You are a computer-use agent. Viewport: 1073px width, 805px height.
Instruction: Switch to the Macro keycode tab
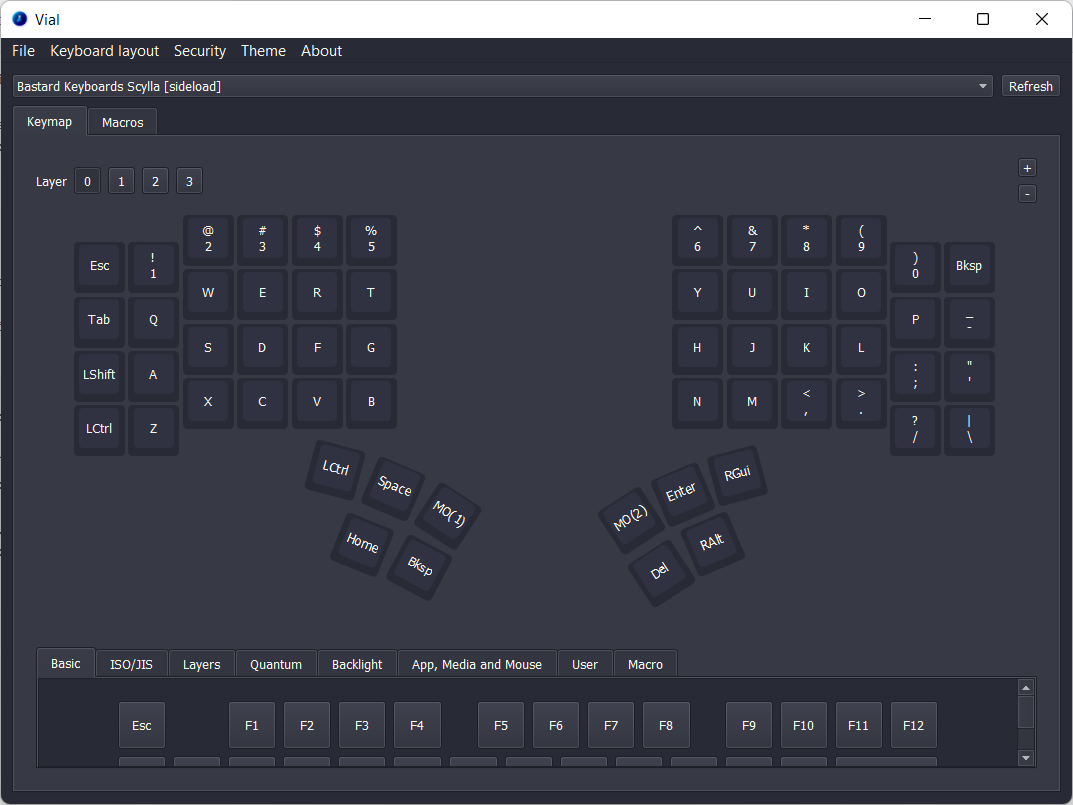point(645,664)
